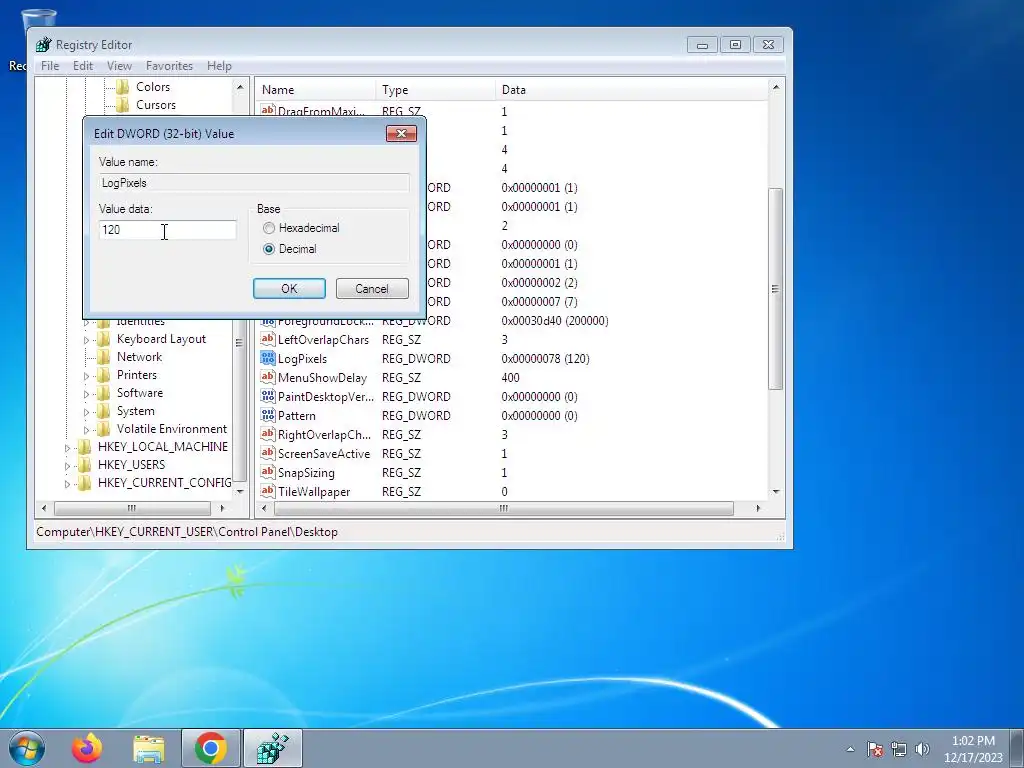Select the Network key folder icon
Screen dimensions: 1024x768
point(103,357)
